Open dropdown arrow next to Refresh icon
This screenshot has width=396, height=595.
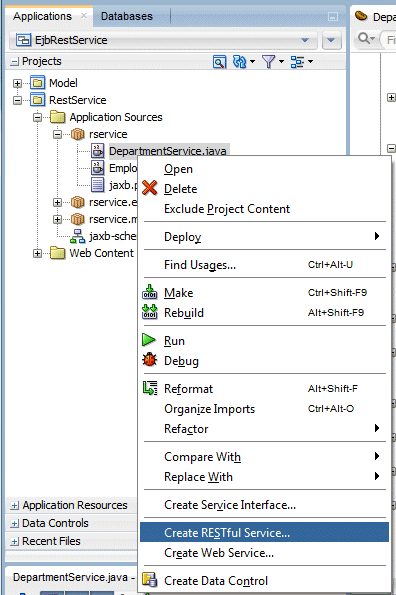[252, 61]
